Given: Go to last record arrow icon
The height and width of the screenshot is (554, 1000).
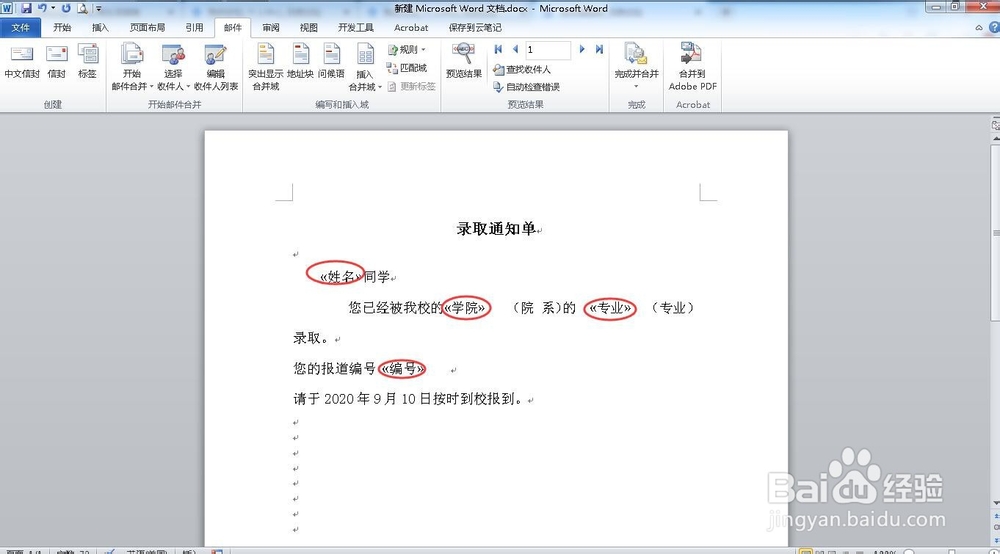Looking at the screenshot, I should [x=599, y=49].
